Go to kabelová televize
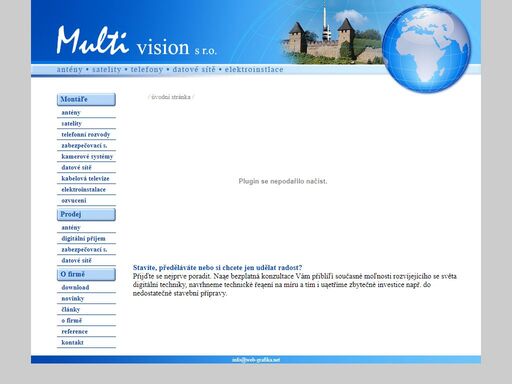 [85, 179]
